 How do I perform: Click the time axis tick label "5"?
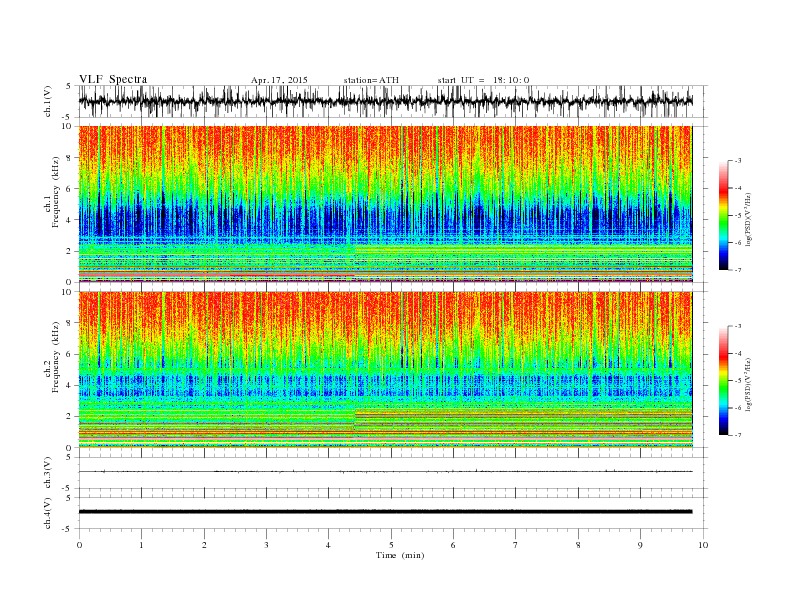(x=391, y=545)
